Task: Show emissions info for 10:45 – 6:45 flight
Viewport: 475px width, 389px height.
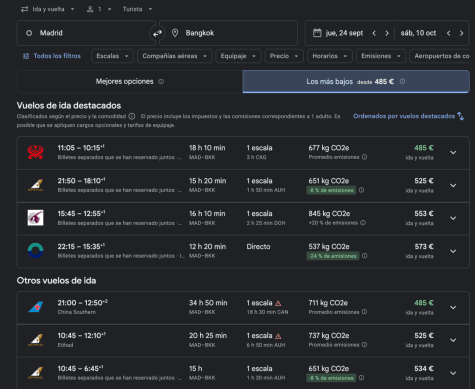Action: (x=361, y=378)
